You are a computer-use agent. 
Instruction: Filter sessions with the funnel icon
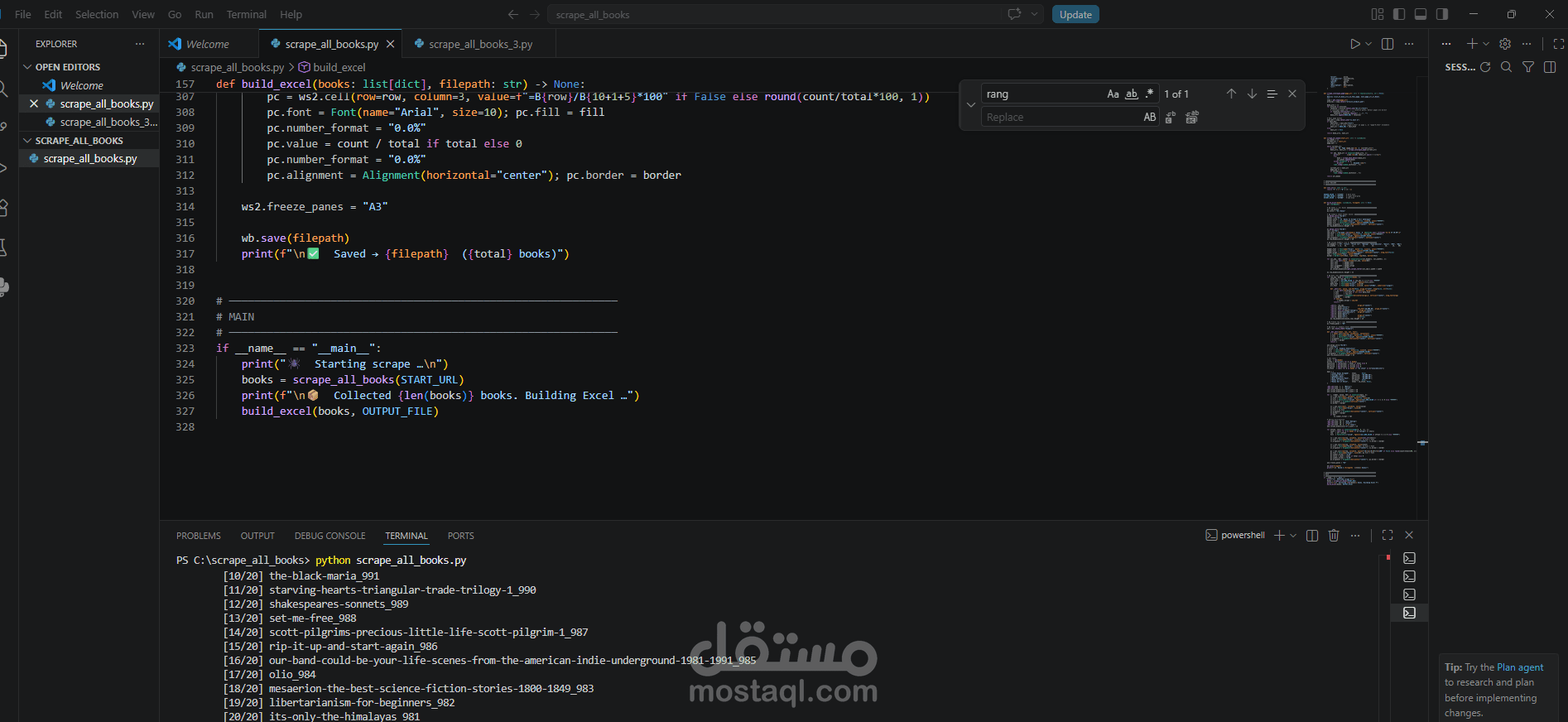[x=1528, y=67]
